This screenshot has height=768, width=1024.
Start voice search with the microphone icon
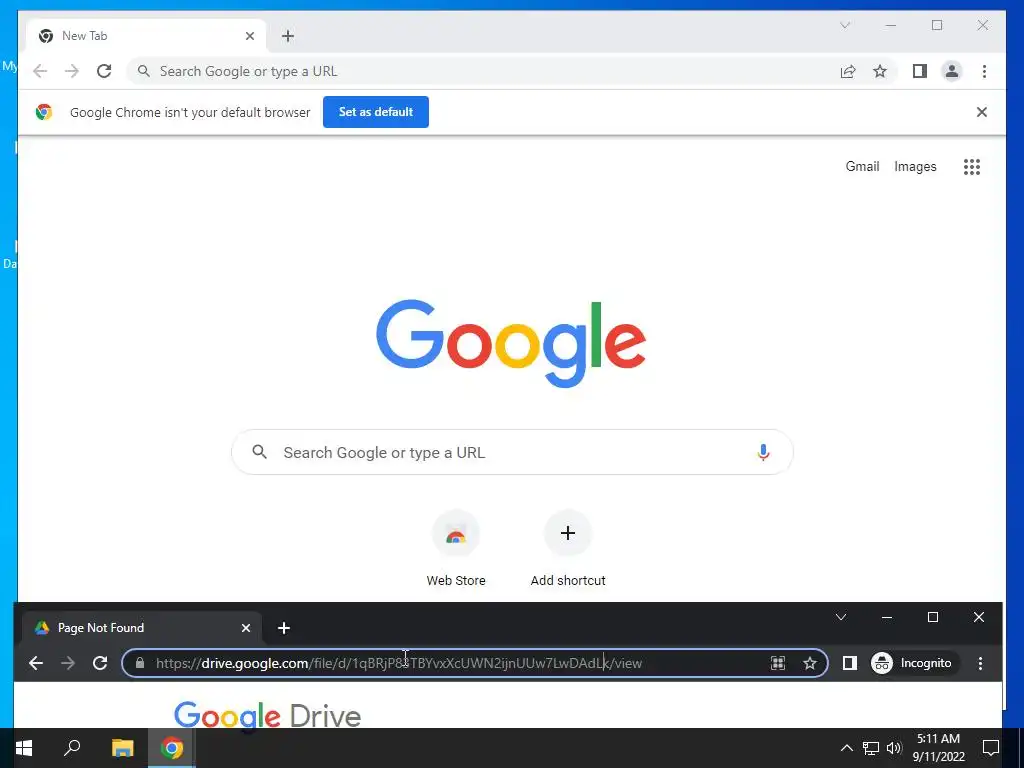(x=763, y=452)
